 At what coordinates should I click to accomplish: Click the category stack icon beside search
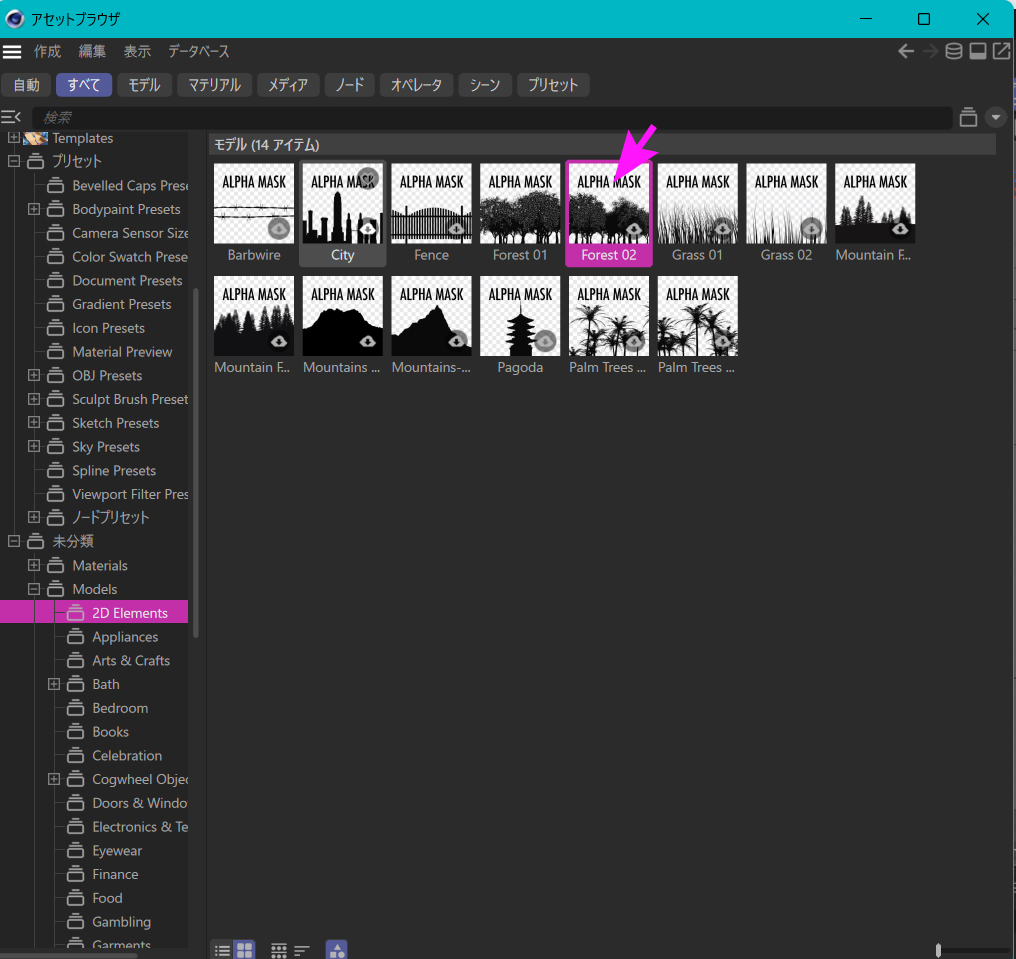tap(968, 117)
